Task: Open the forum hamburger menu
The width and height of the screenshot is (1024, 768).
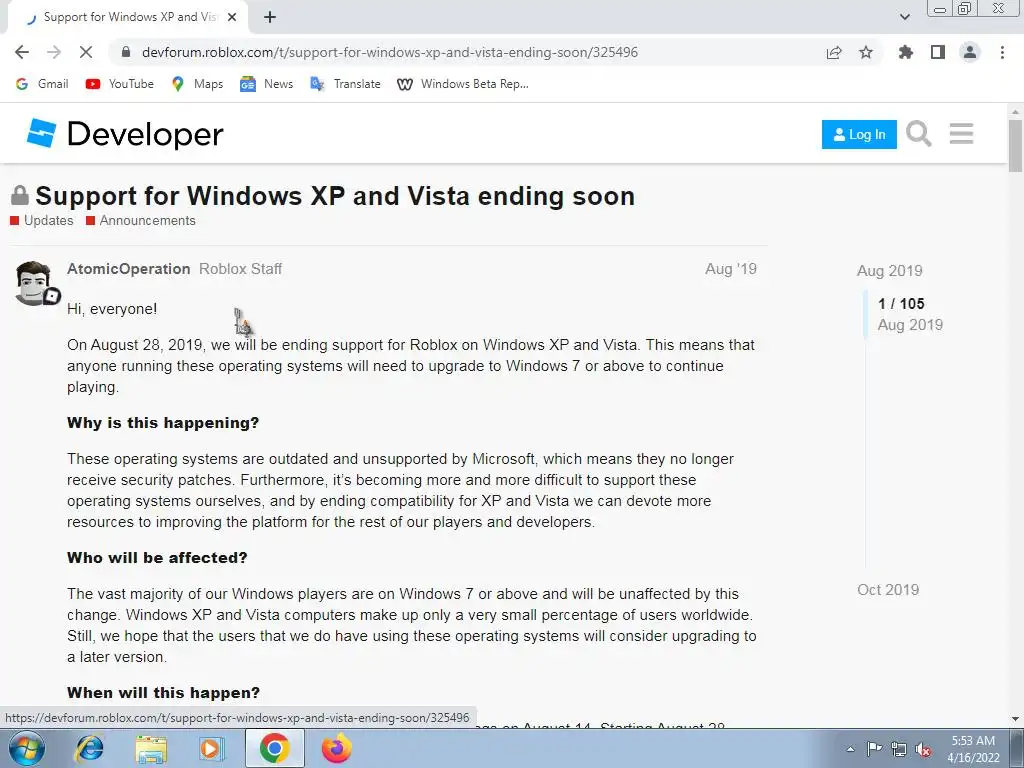Action: 961,134
